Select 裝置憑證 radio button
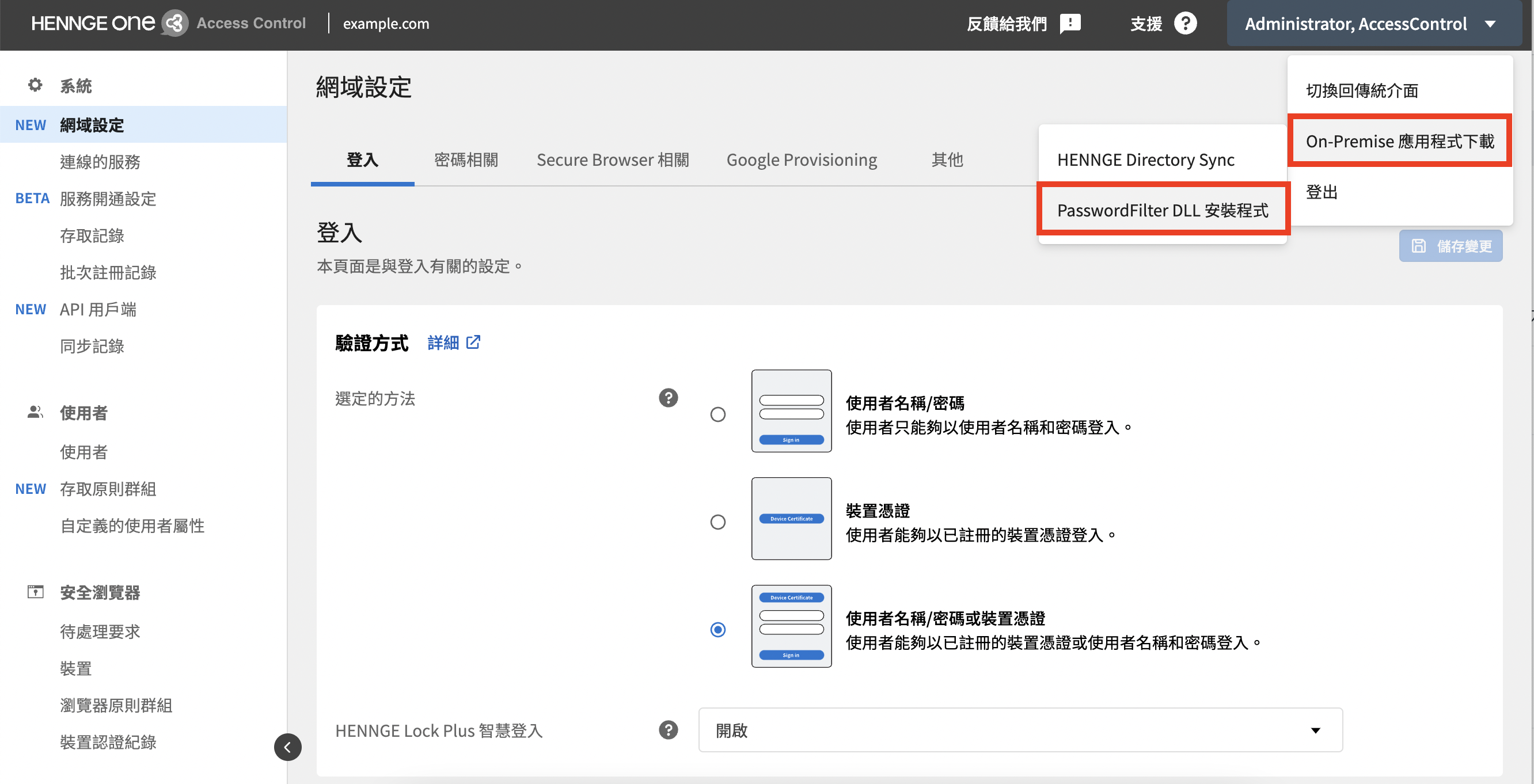1534x784 pixels. (717, 522)
